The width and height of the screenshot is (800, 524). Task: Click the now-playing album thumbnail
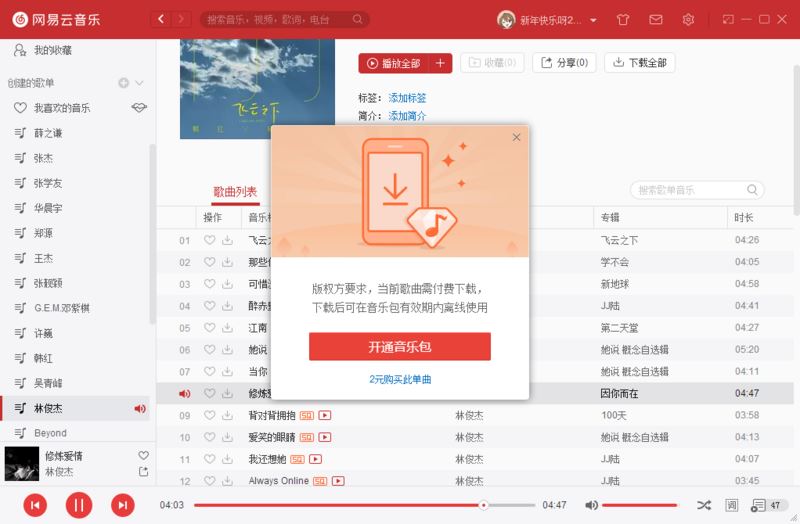(21, 464)
